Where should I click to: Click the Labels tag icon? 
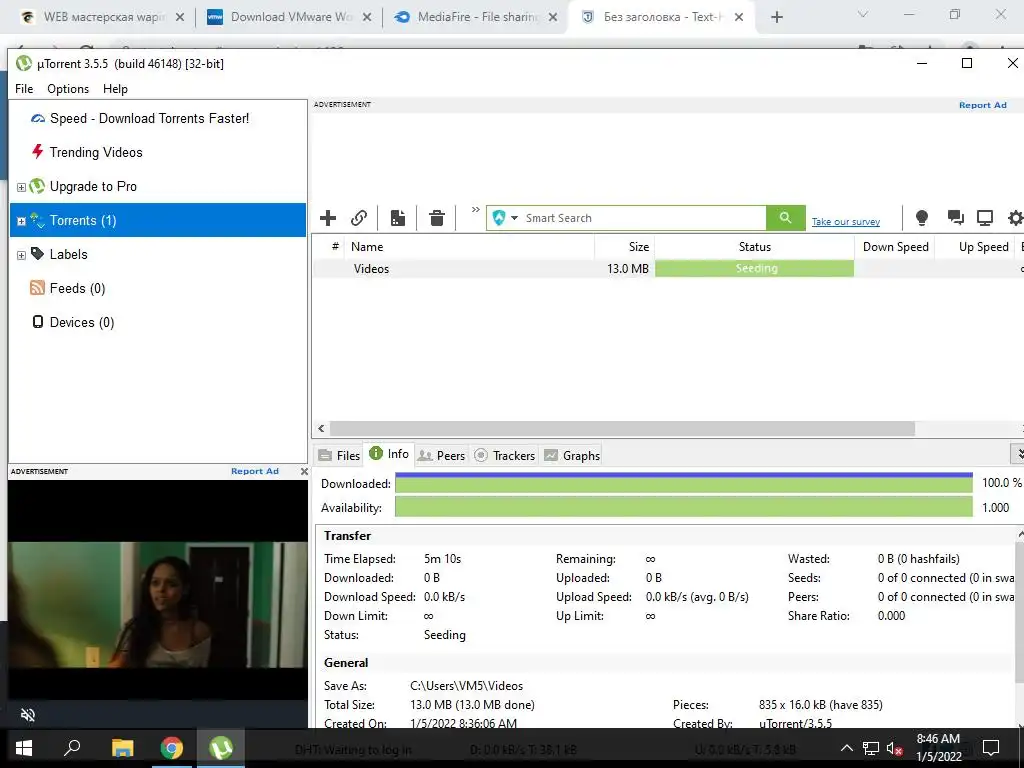[38, 253]
